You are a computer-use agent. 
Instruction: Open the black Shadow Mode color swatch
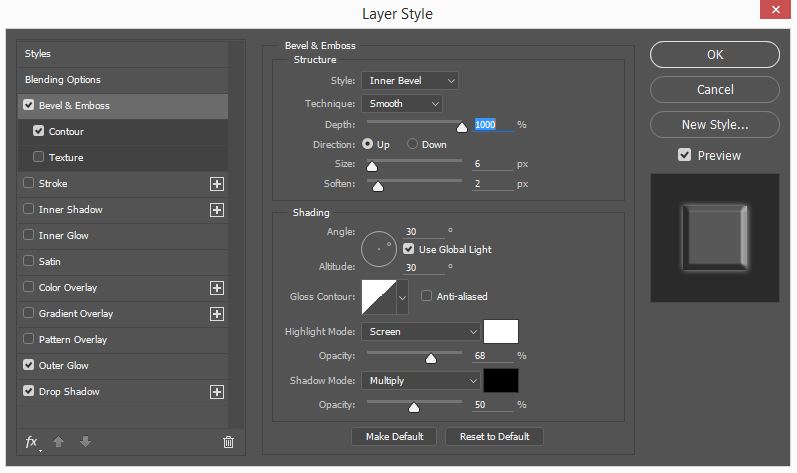click(501, 381)
